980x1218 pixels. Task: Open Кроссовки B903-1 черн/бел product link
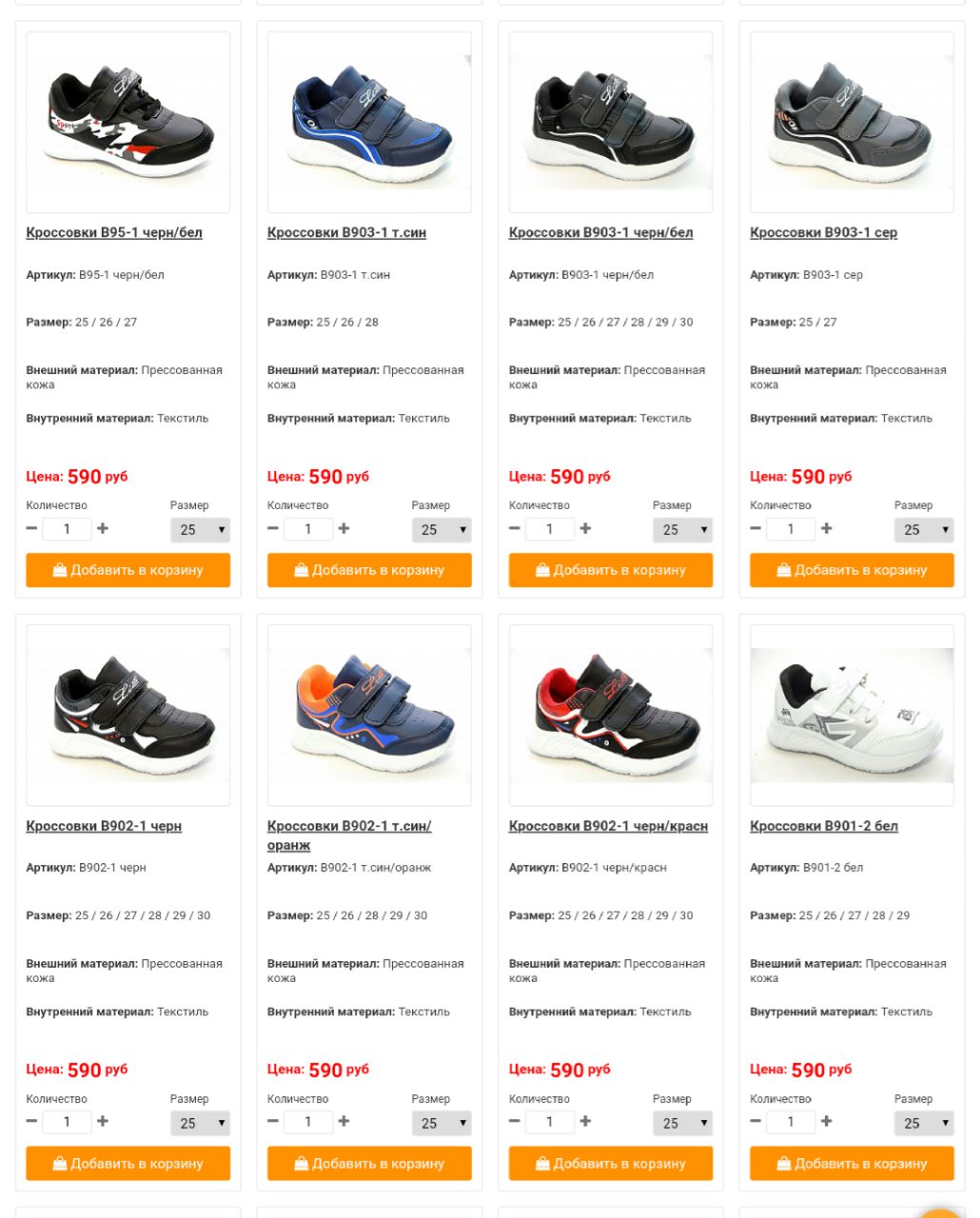coord(600,232)
